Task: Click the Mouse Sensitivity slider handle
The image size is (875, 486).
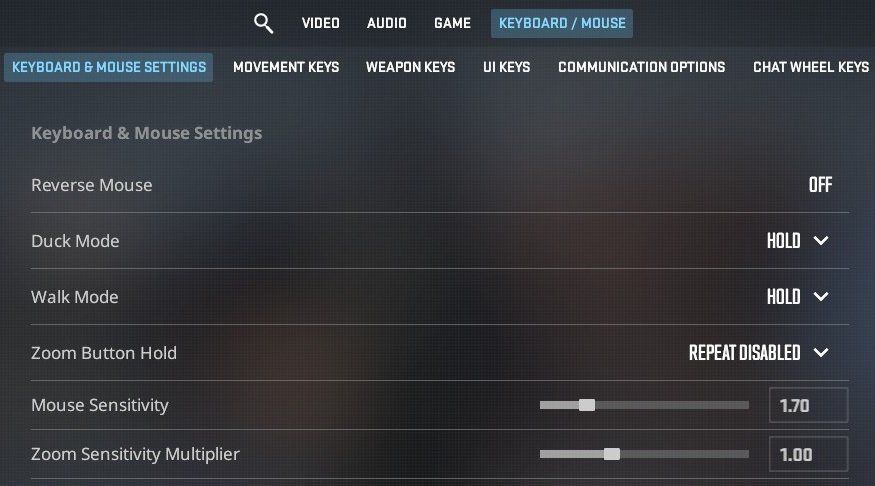Action: [586, 405]
